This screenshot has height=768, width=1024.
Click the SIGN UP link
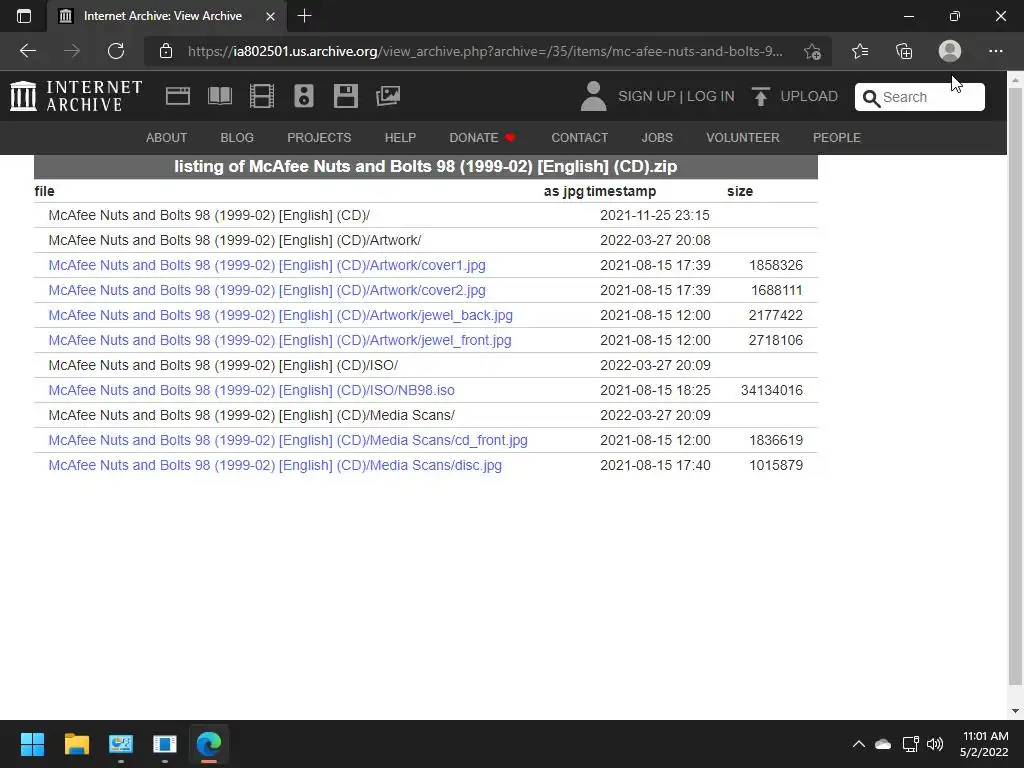[x=647, y=96]
